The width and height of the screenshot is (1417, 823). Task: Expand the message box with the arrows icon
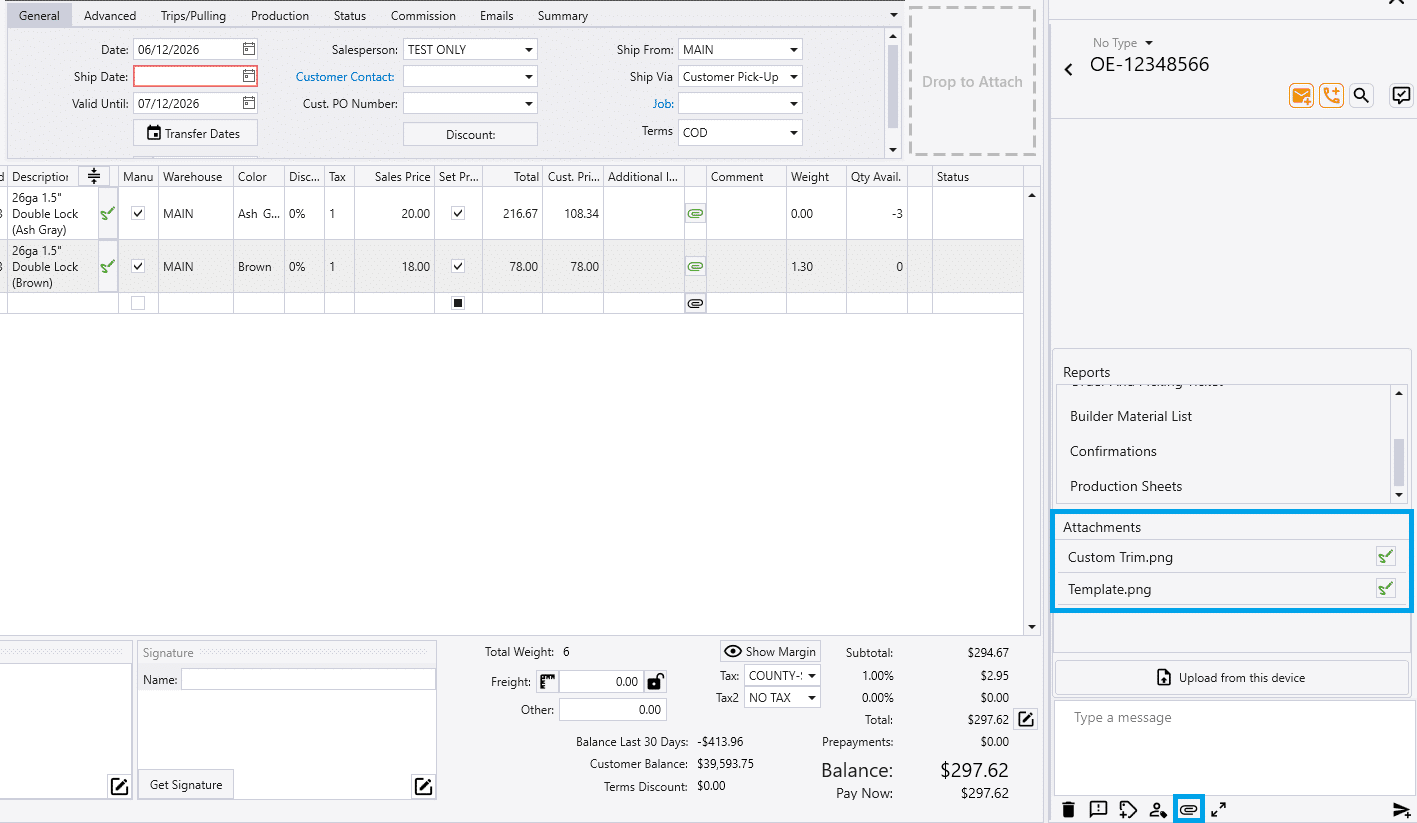pos(1218,809)
